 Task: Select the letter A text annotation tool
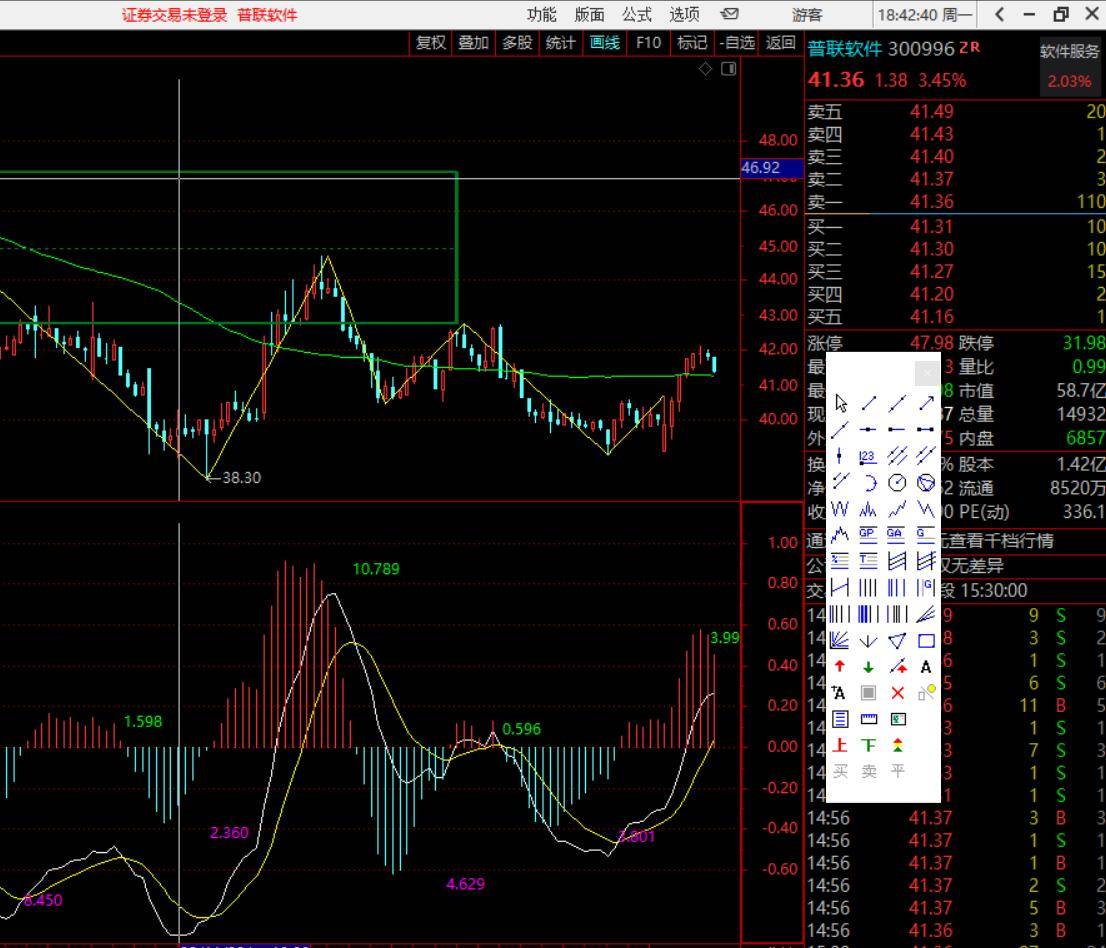coord(926,667)
